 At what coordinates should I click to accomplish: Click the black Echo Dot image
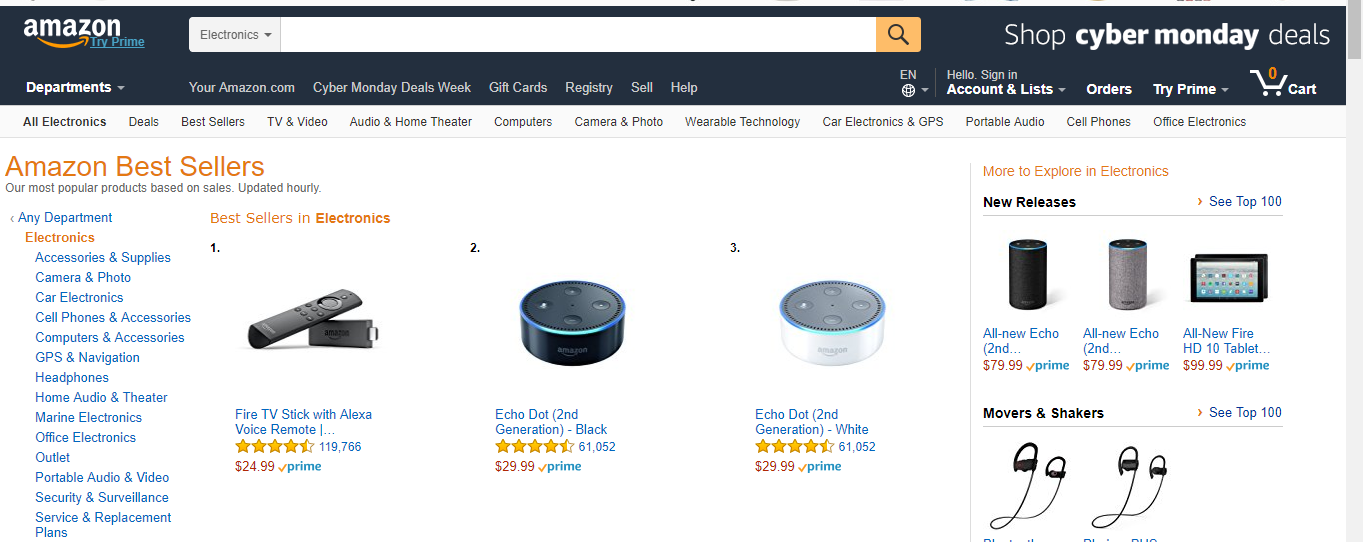click(x=572, y=323)
